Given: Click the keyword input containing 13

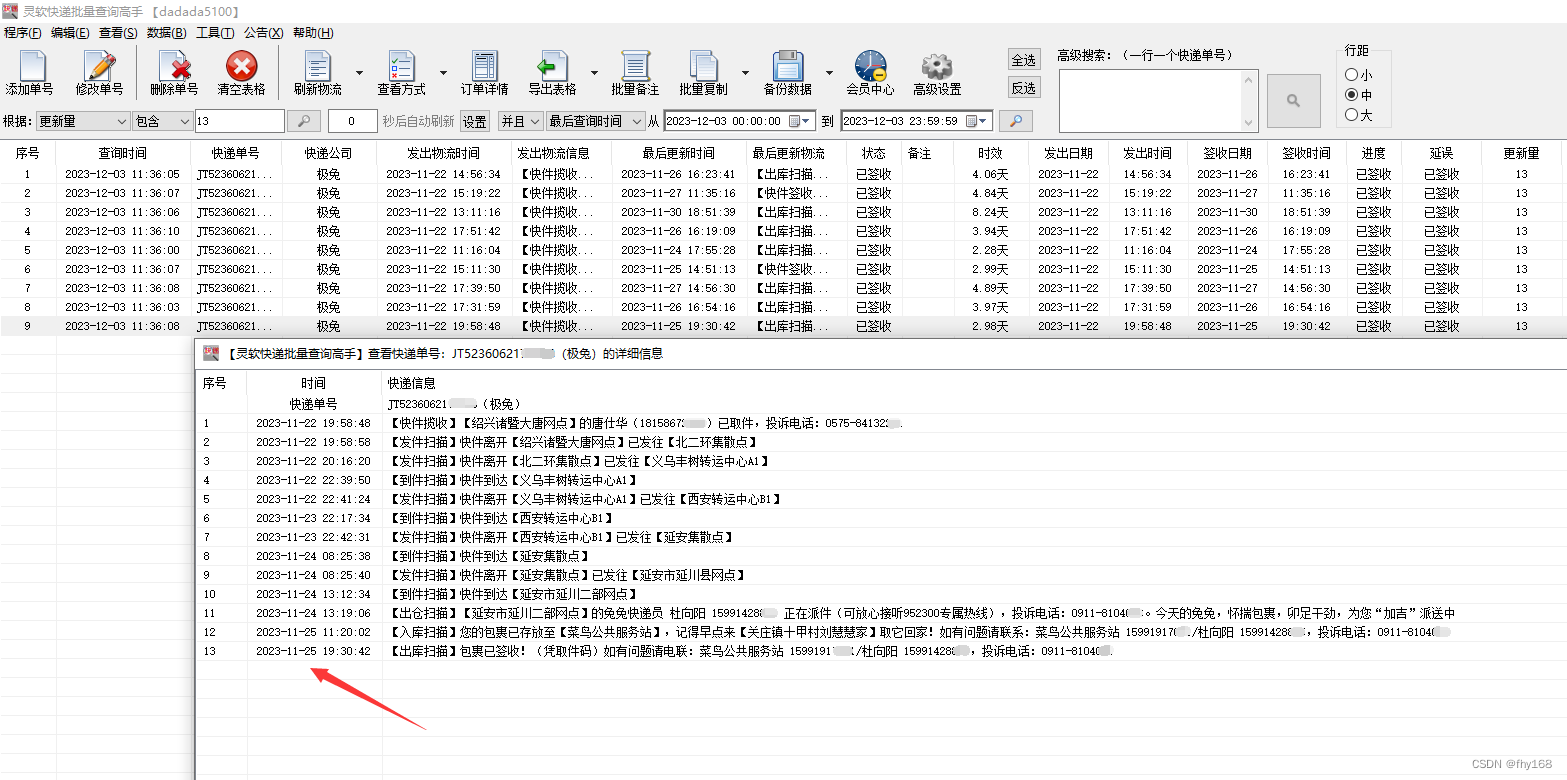Looking at the screenshot, I should point(238,121).
